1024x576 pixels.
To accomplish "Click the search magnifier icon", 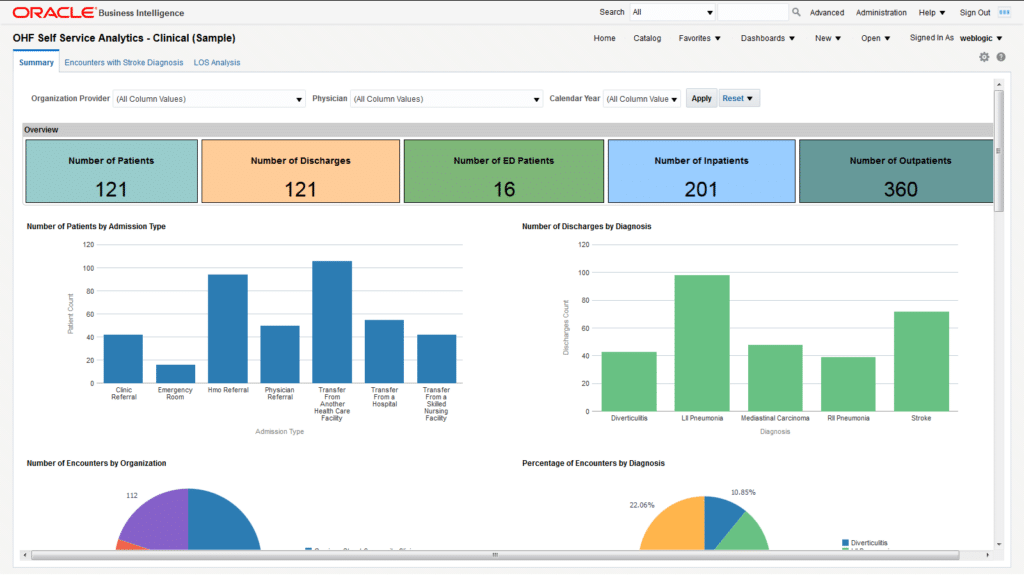I will click(795, 12).
